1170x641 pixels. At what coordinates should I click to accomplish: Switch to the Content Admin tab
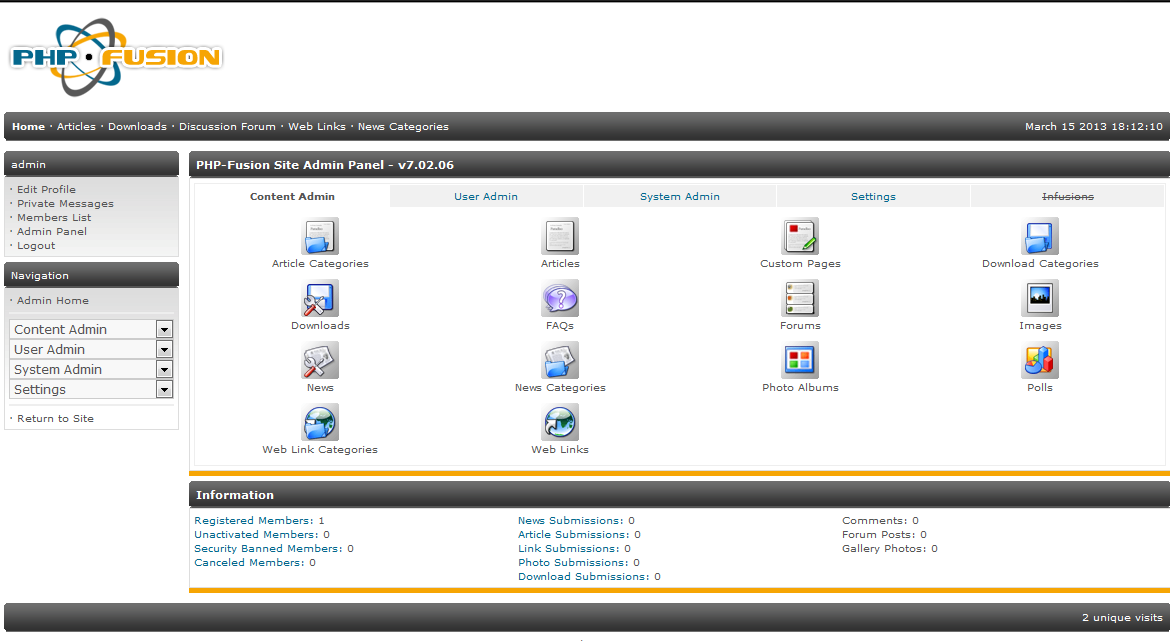point(292,196)
